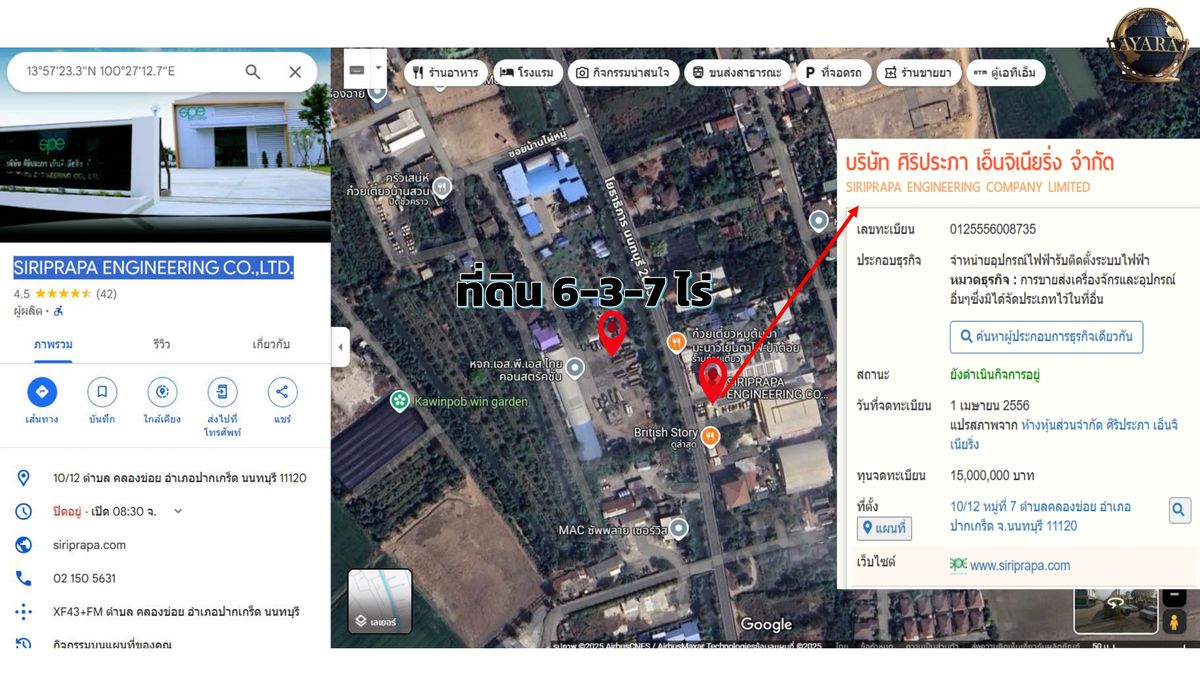Click the Kawinpob win garden marker
1200x675 pixels.
click(400, 401)
